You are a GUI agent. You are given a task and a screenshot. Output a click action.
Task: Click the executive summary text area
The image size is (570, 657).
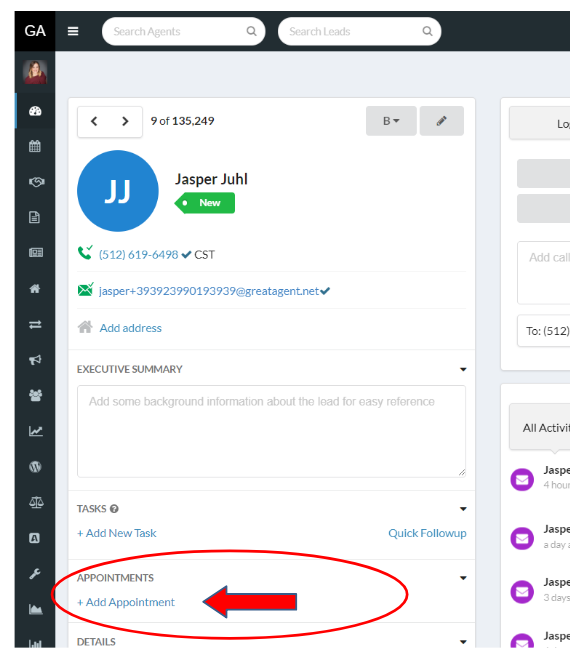click(x=272, y=431)
